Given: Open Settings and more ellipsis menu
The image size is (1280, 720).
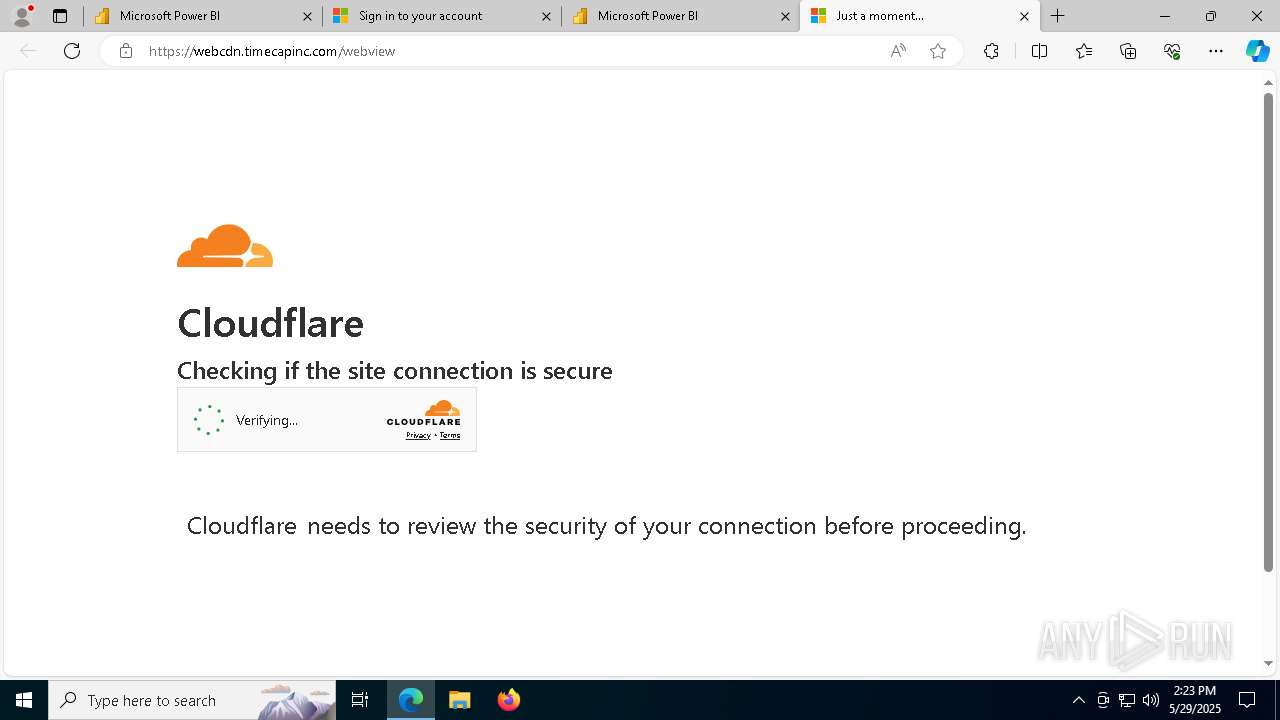Looking at the screenshot, I should tap(1216, 51).
